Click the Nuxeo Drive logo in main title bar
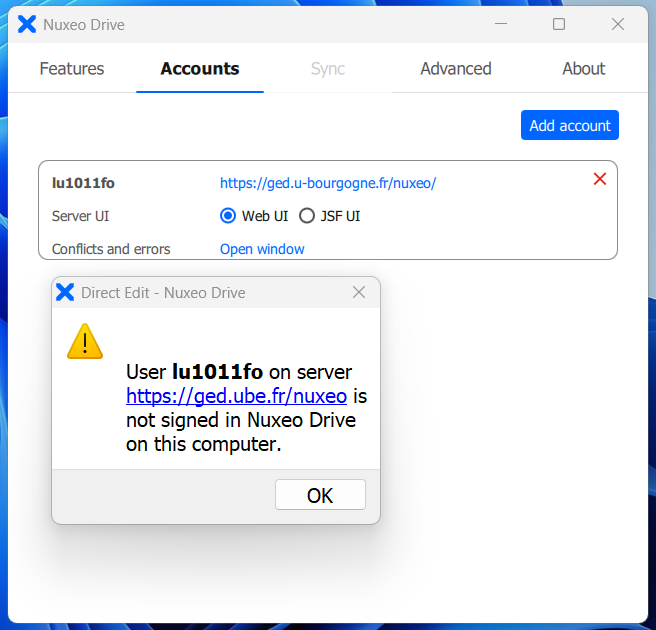Viewport: 656px width, 630px height. 27,24
